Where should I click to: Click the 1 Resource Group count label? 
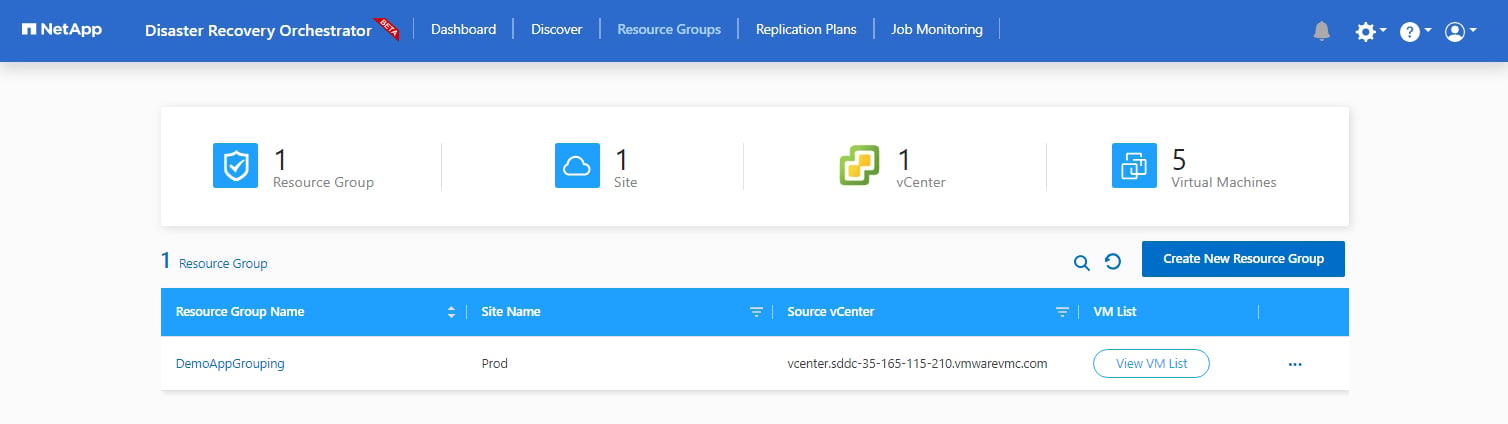215,262
